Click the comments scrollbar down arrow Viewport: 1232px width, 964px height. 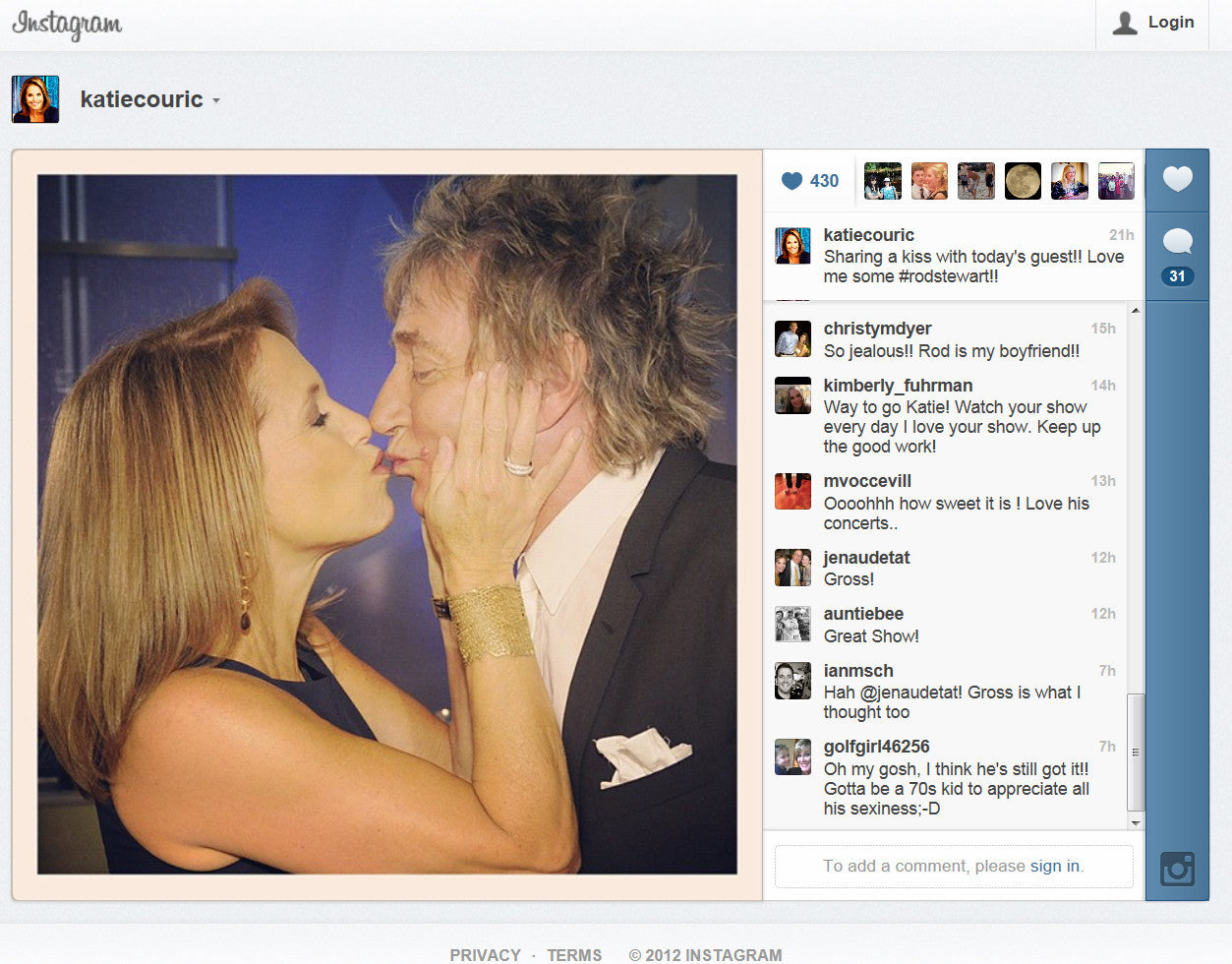pyautogui.click(x=1136, y=822)
